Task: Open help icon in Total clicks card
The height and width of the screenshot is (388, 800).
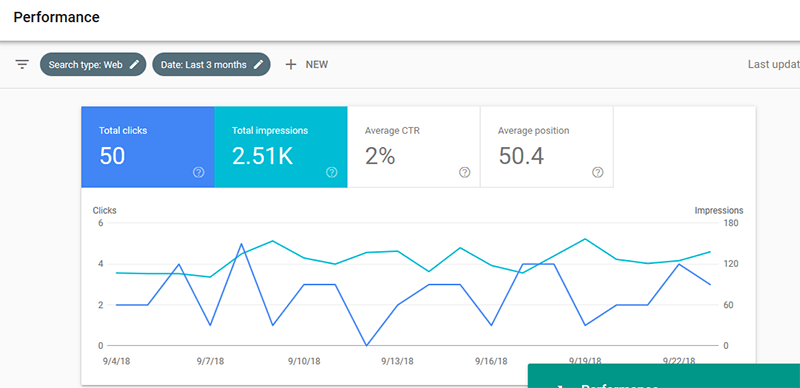Action: (198, 173)
